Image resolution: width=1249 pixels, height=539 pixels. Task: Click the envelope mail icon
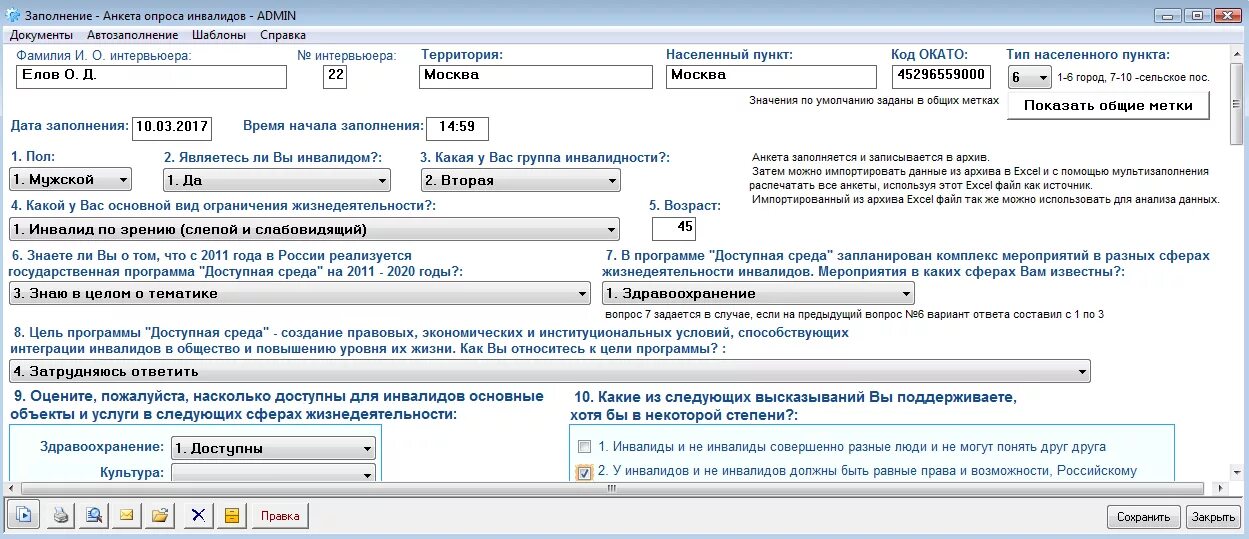click(127, 516)
